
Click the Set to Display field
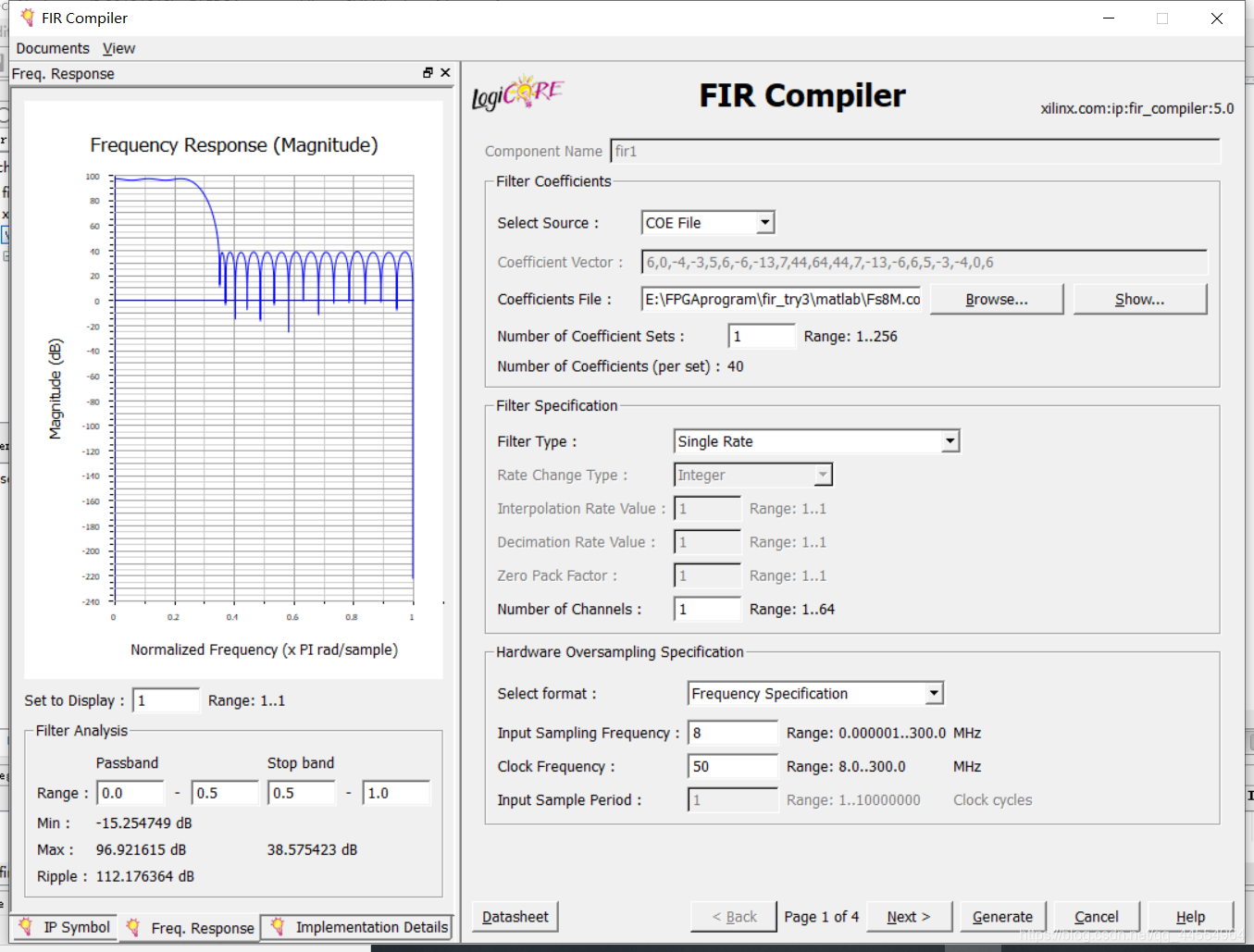point(166,700)
